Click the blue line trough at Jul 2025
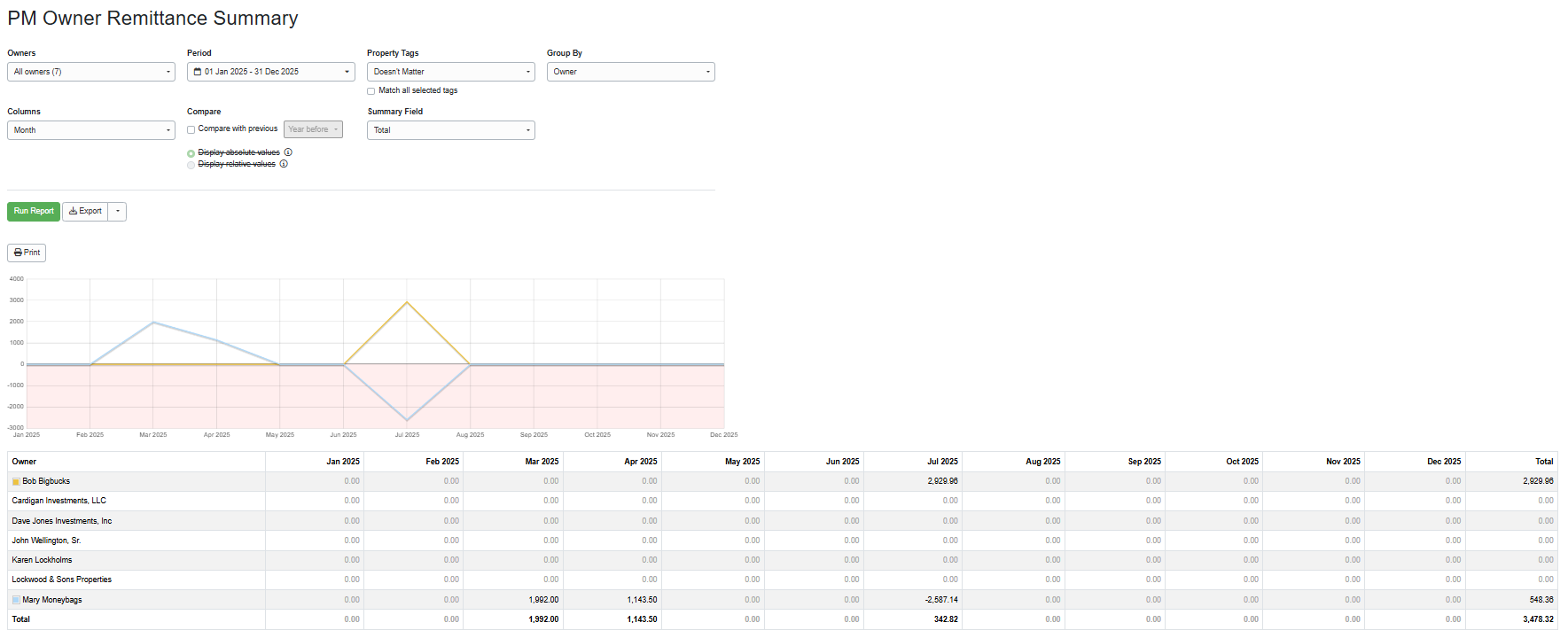The width and height of the screenshot is (1568, 638). (407, 420)
